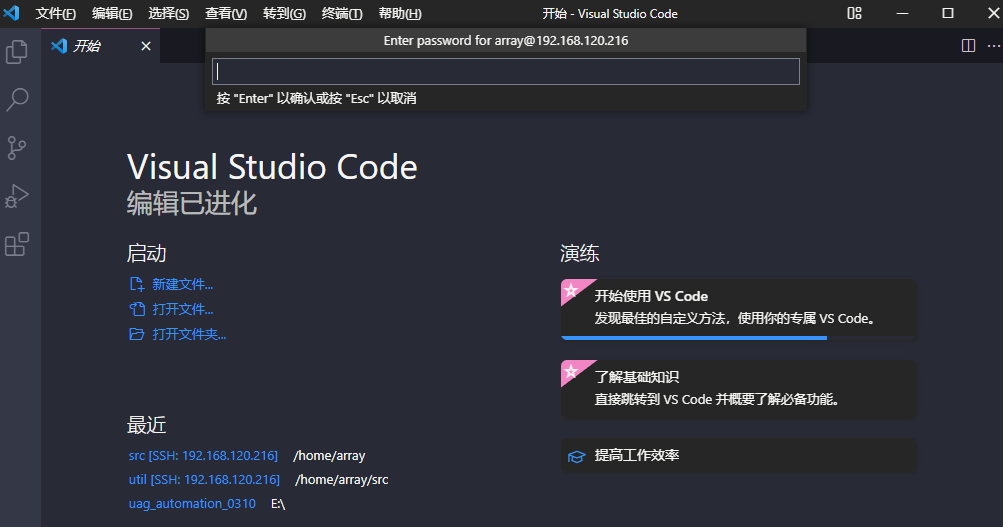Open the 编辑(E) menu
Screen dimensions: 1003x527
coord(112,13)
